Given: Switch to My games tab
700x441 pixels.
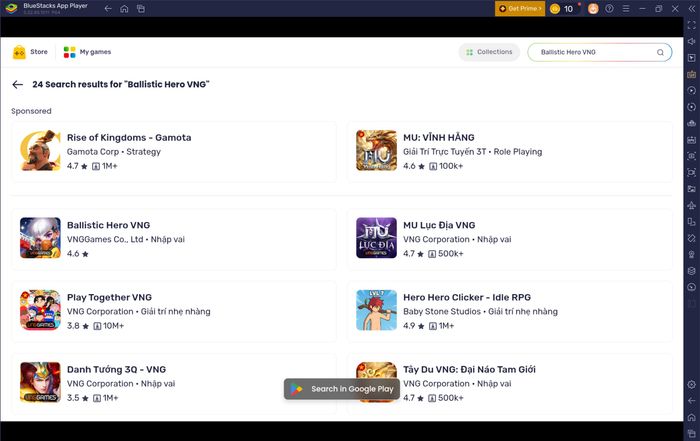Looking at the screenshot, I should click(88, 52).
